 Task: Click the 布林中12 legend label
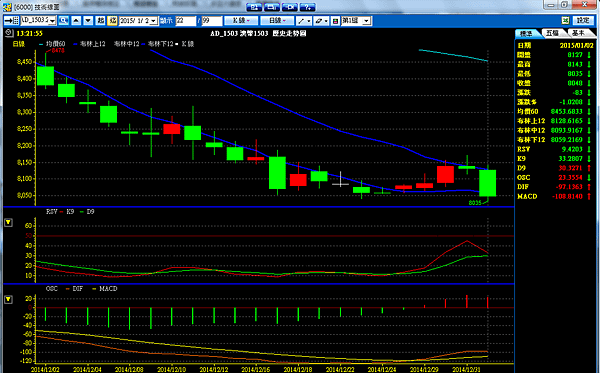[x=126, y=44]
